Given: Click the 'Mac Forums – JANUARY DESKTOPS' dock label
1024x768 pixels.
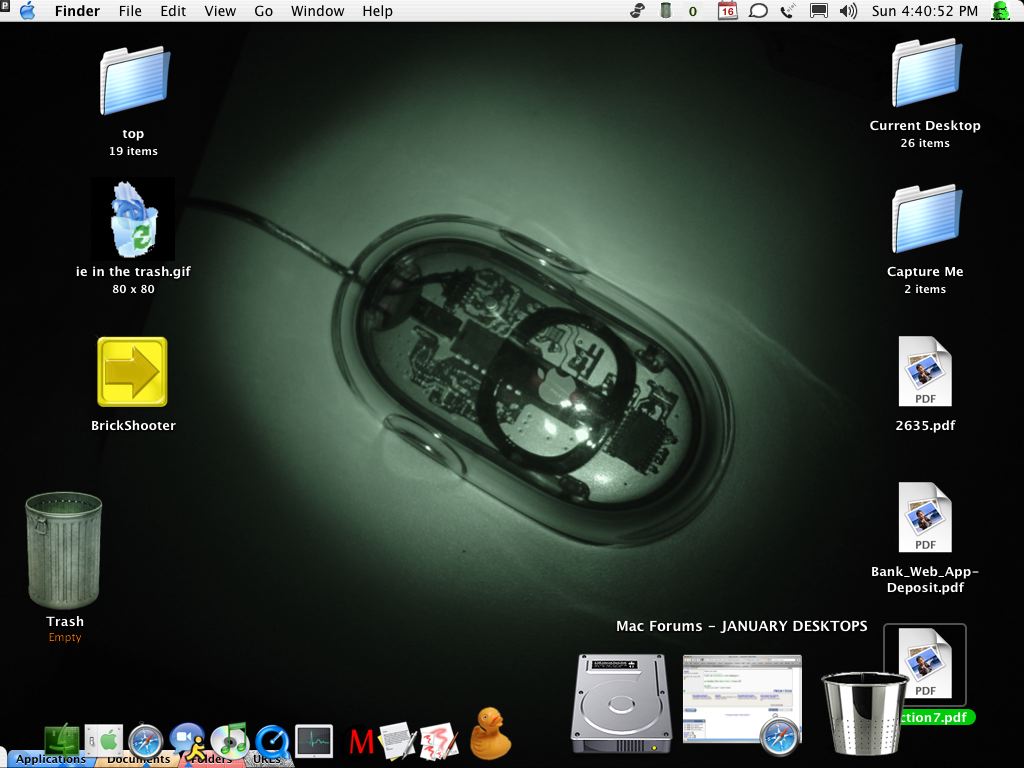Looking at the screenshot, I should click(x=742, y=626).
